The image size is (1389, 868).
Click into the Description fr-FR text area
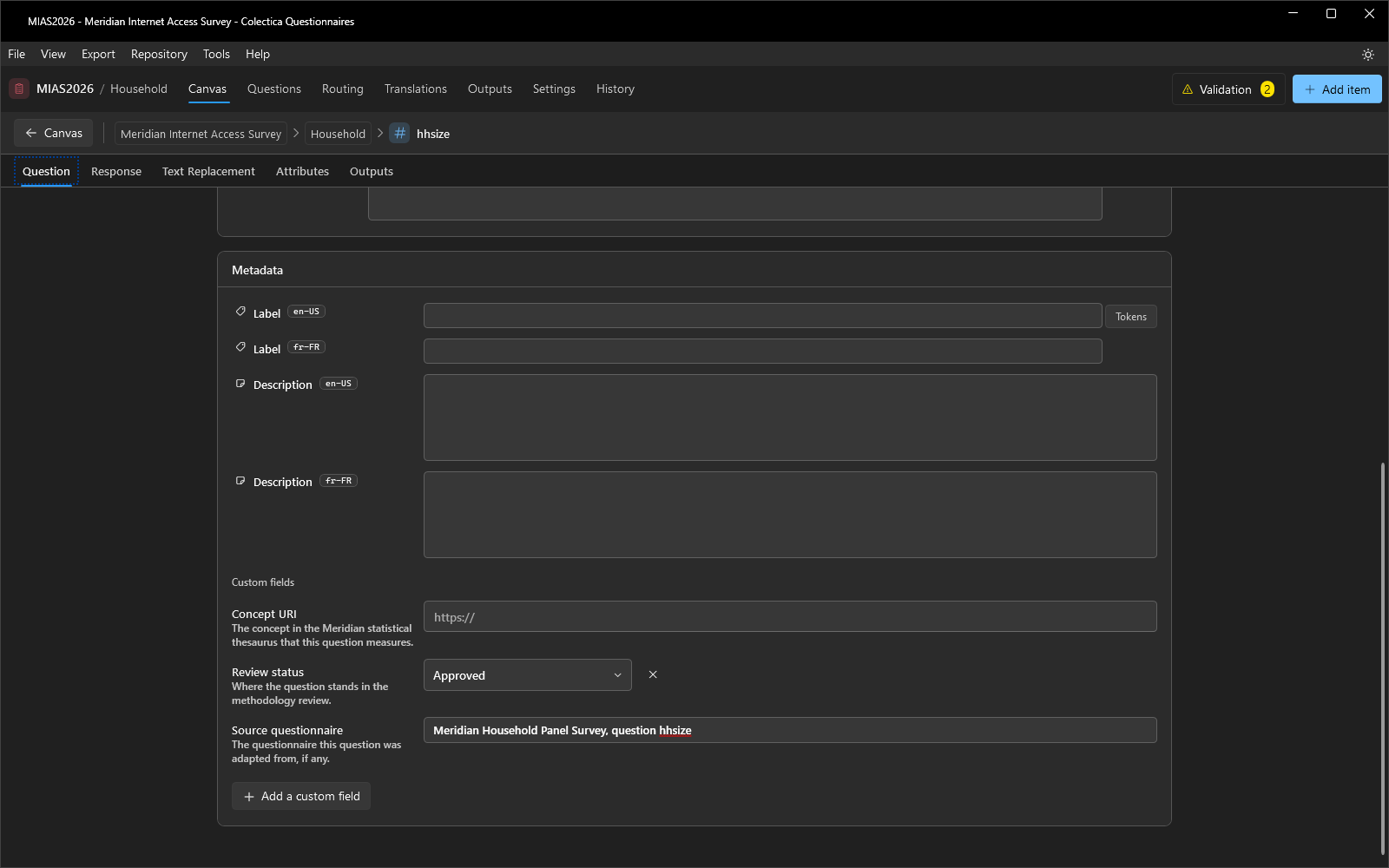click(x=790, y=515)
